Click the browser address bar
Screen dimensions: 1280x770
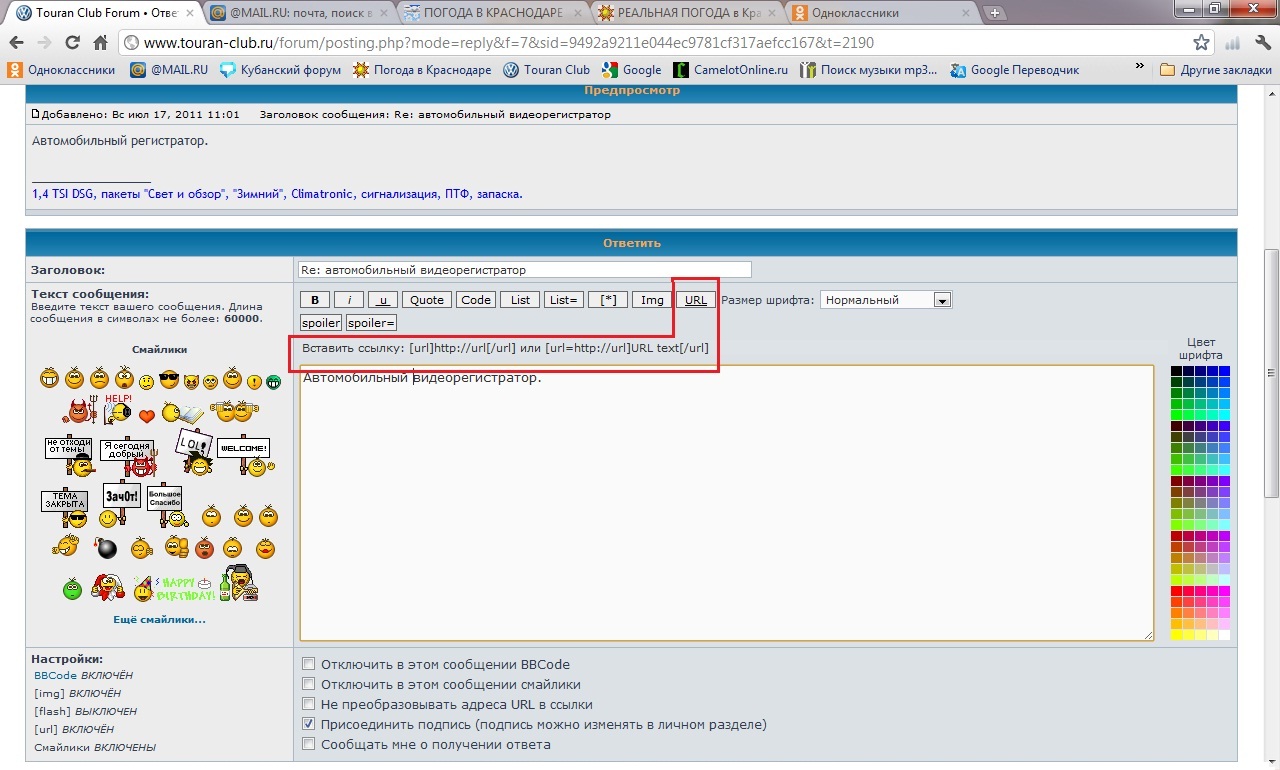tap(665, 43)
